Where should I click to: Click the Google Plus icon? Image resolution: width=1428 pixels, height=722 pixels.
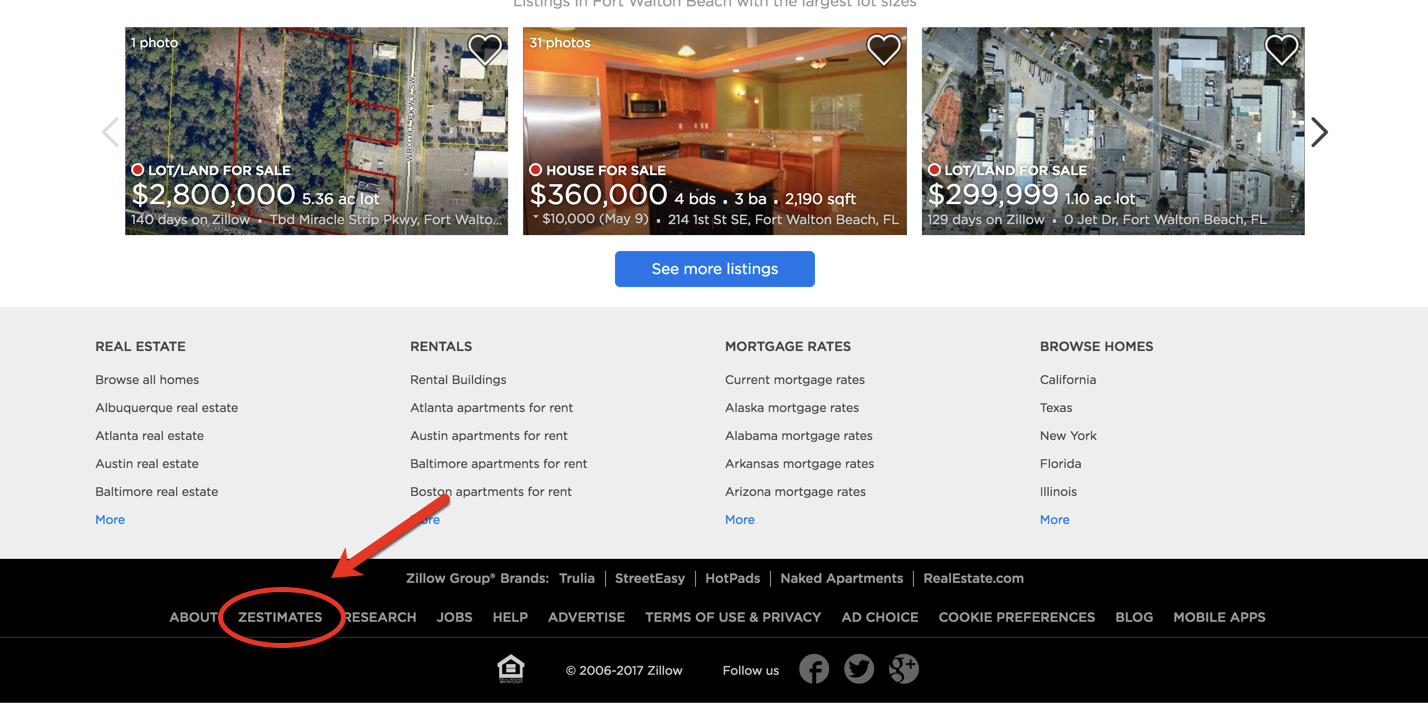[x=904, y=669]
